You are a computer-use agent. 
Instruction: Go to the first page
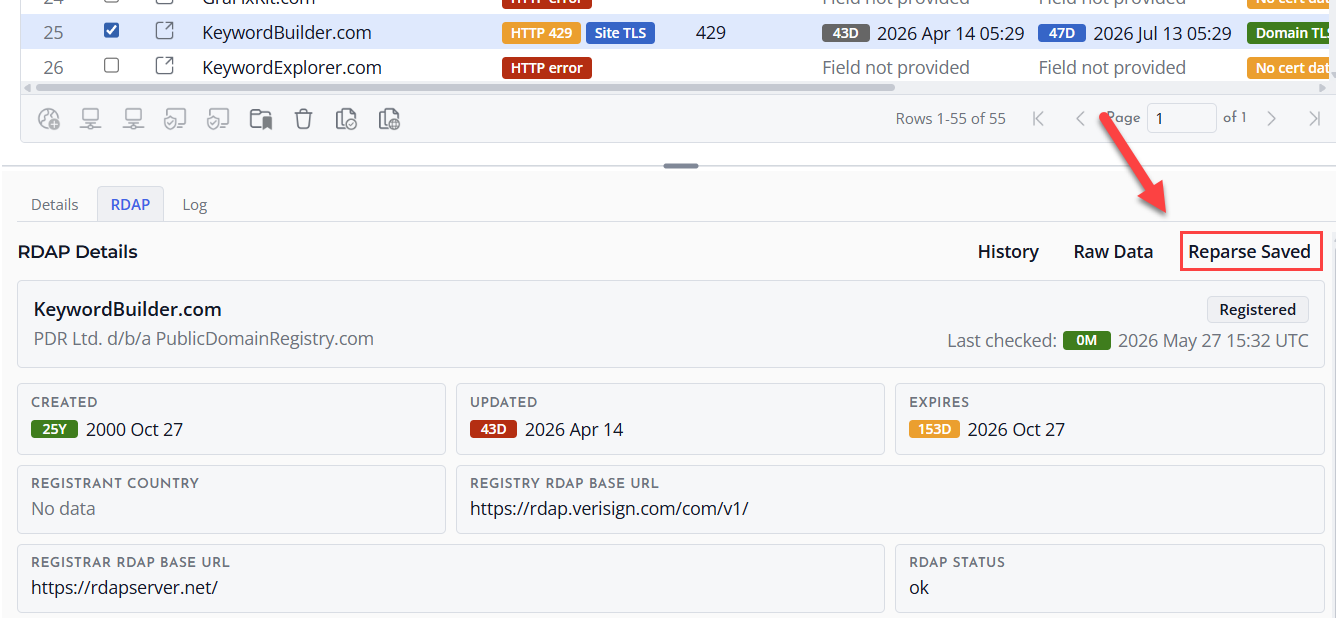1038,118
